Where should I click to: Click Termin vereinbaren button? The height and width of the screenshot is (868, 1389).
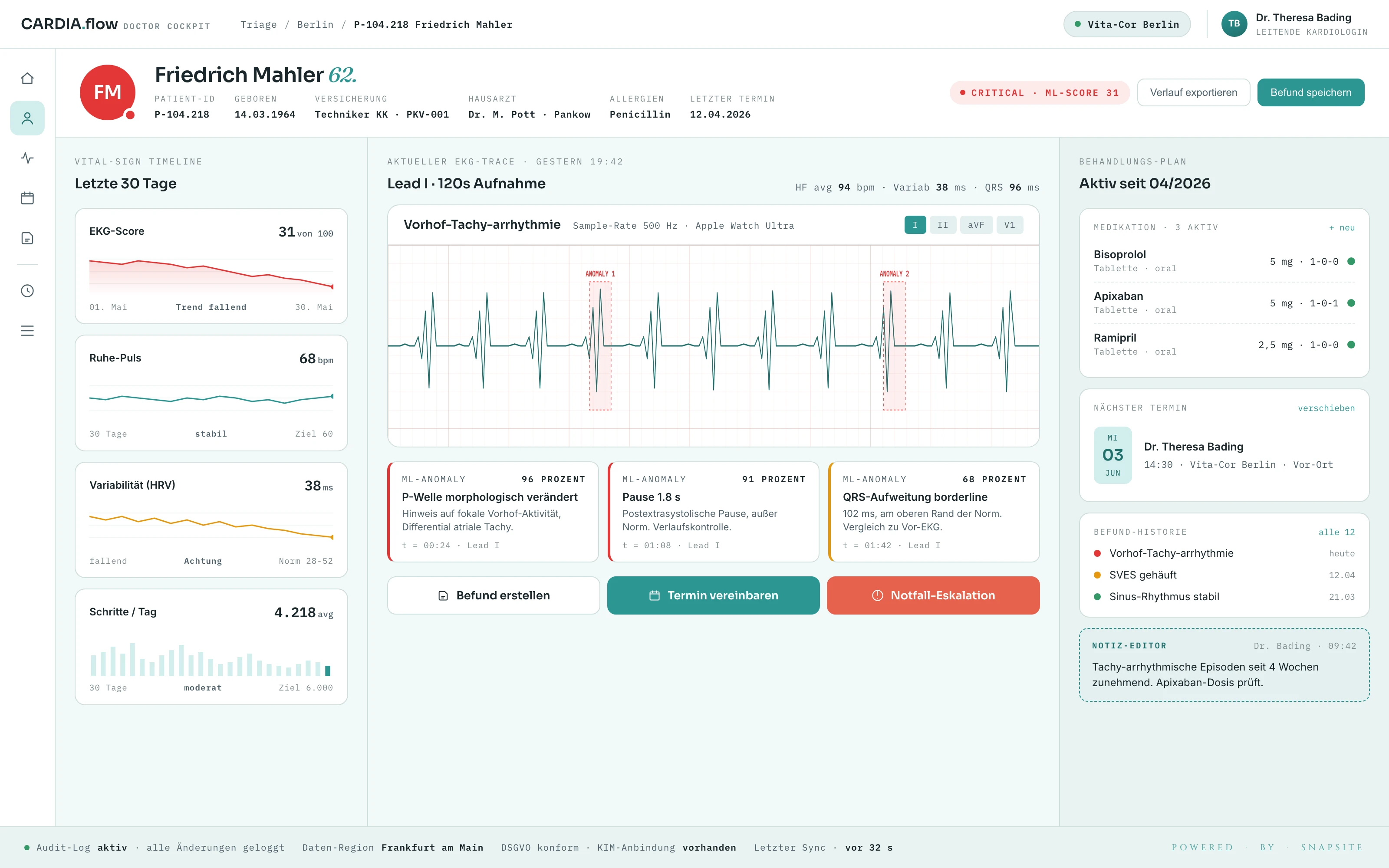click(714, 595)
